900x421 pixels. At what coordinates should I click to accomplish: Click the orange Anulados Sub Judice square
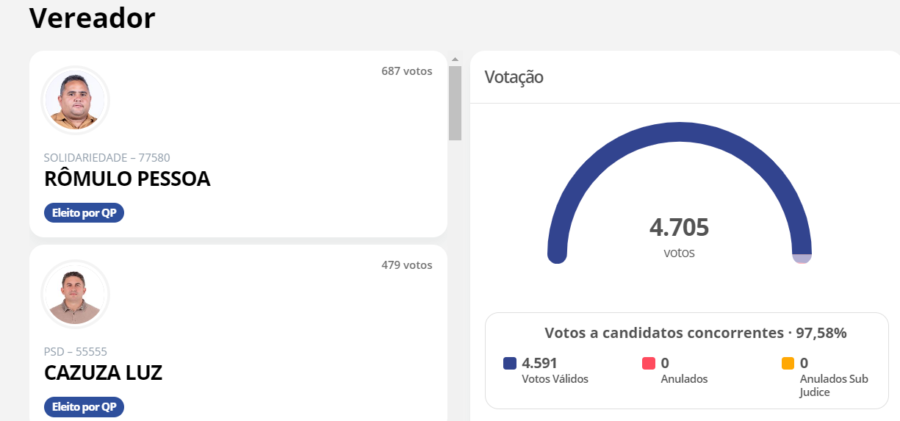tap(788, 364)
